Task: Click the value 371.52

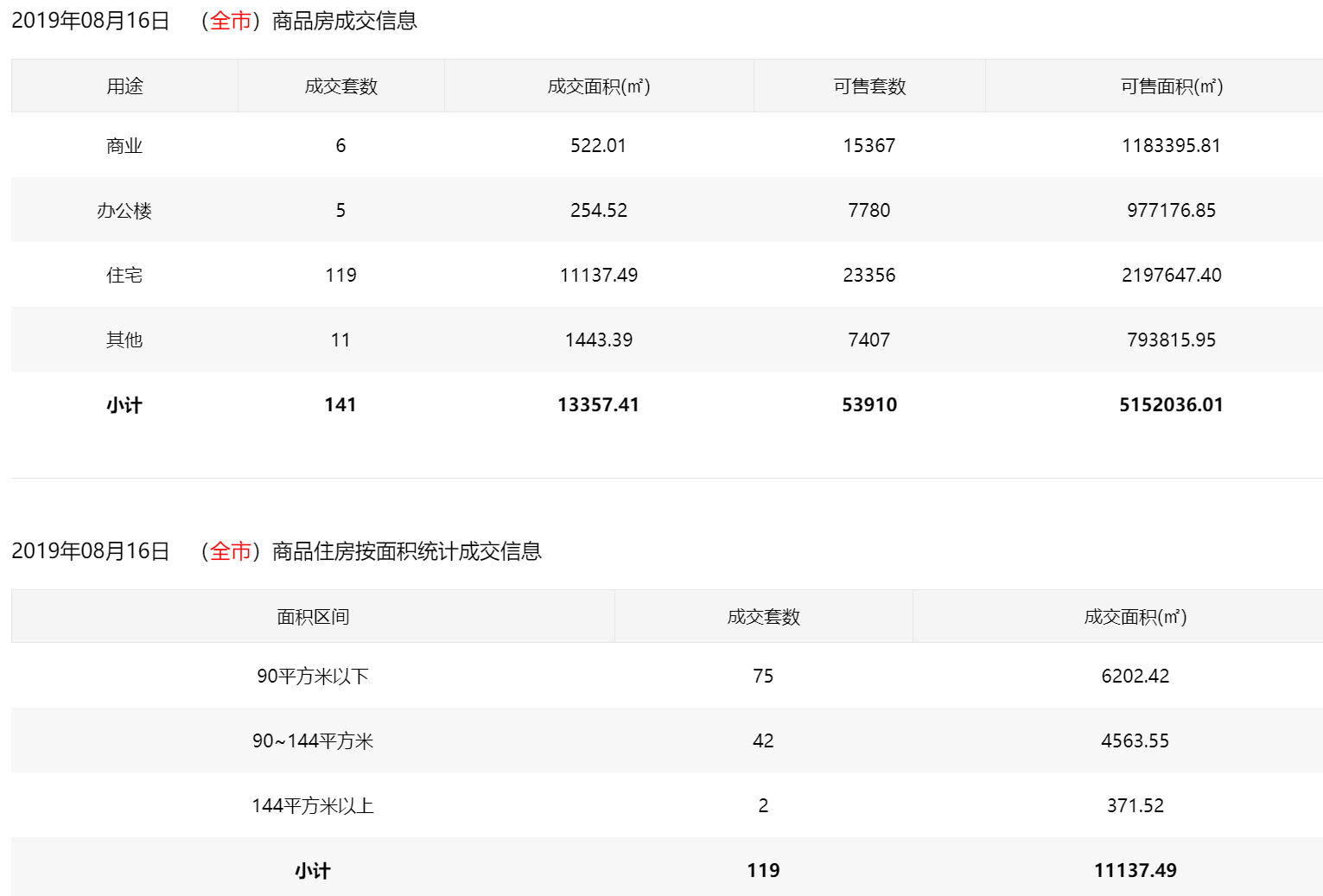Action: coord(1135,805)
